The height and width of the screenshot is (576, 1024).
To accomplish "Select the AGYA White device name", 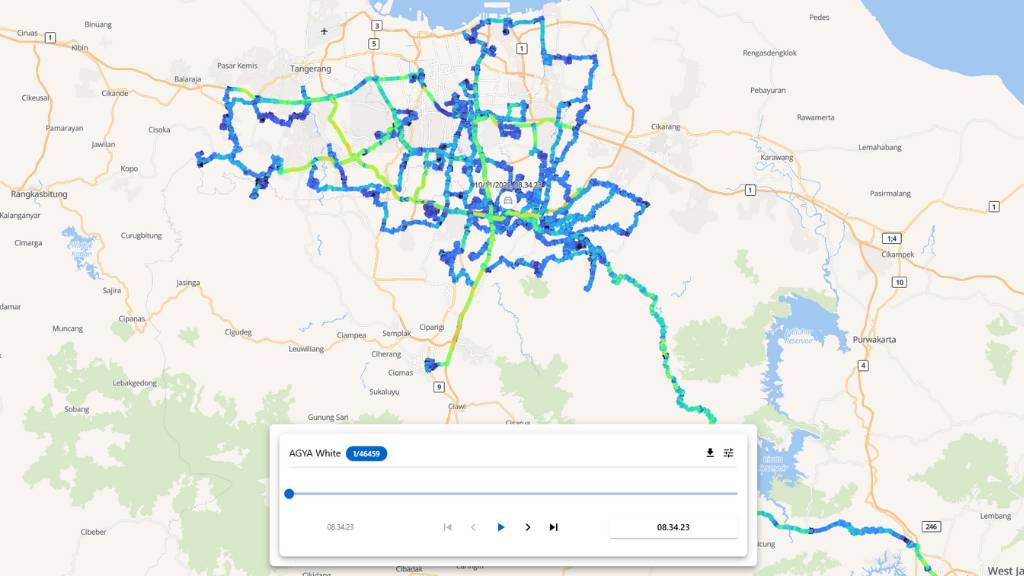I will click(315, 454).
